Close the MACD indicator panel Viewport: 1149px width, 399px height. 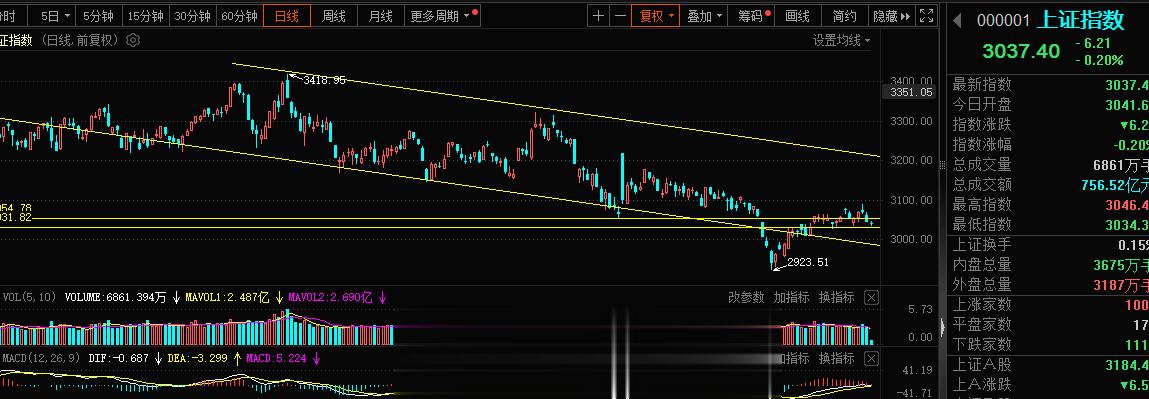pyautogui.click(x=871, y=359)
